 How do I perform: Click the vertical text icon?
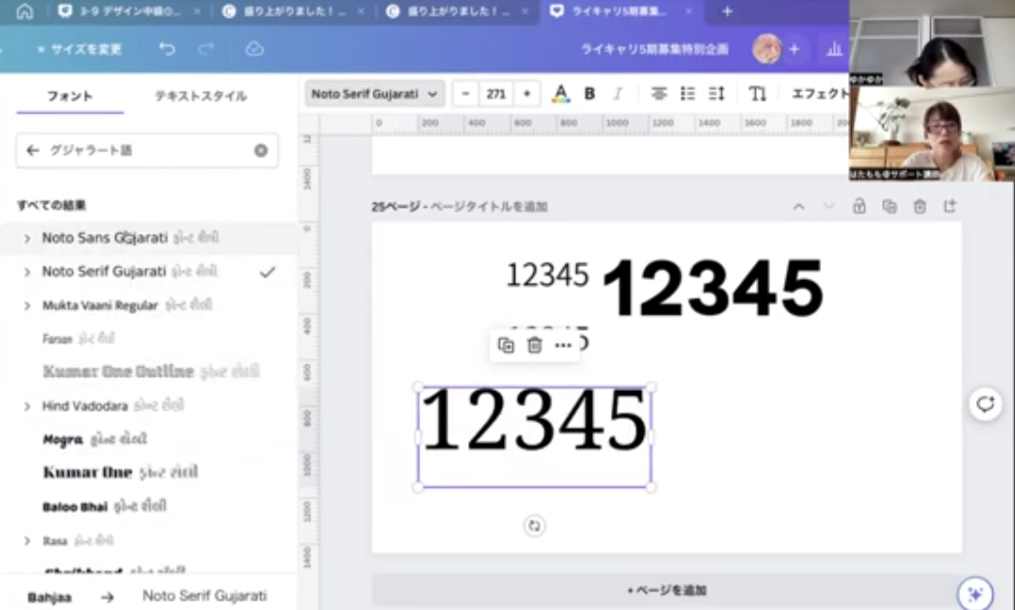click(x=757, y=93)
